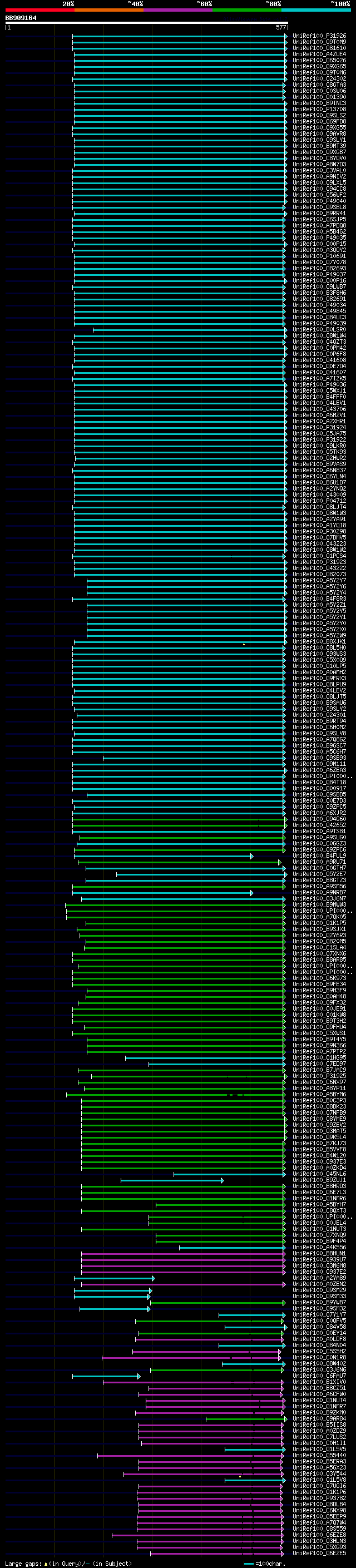Select the UniRef100_P93782 label
This screenshot has width=356, height=1568.
(319, 1498)
